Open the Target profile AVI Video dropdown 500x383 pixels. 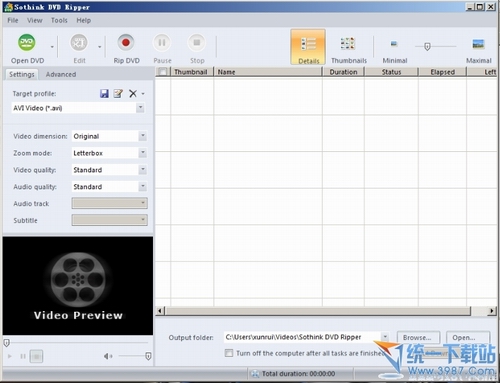pos(140,108)
